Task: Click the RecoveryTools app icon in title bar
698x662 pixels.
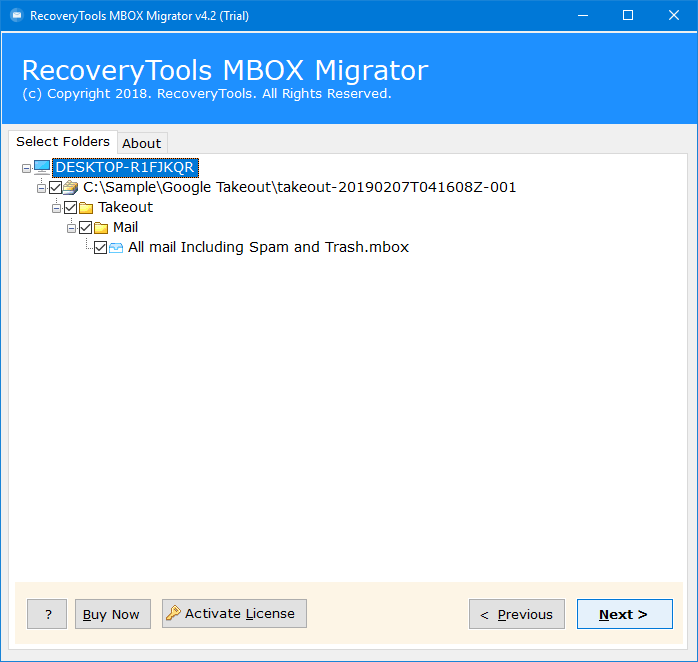Action: click(17, 16)
